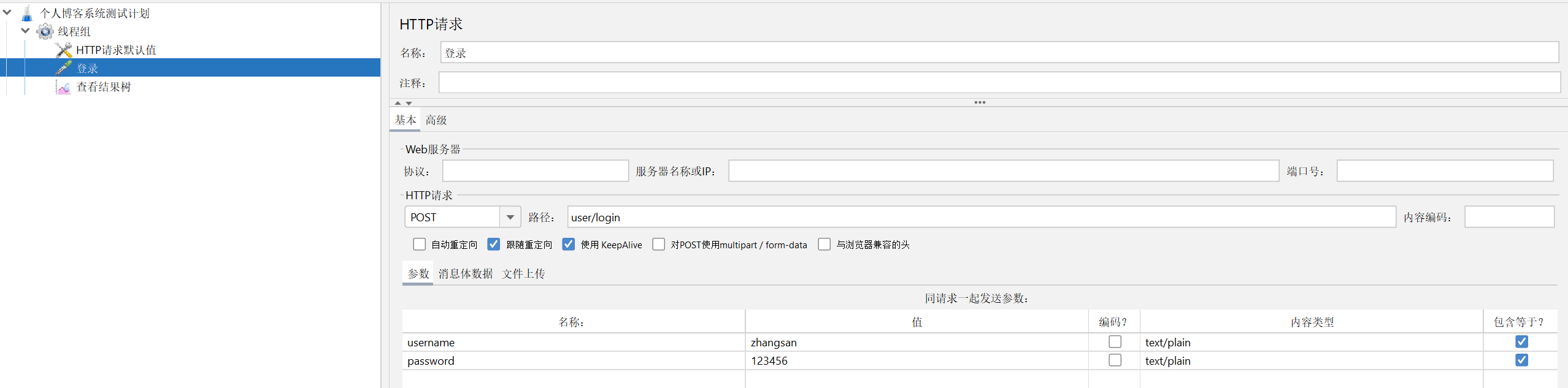Viewport: 1568px width, 388px height.
Task: Click the 名称 column header
Action: [574, 322]
